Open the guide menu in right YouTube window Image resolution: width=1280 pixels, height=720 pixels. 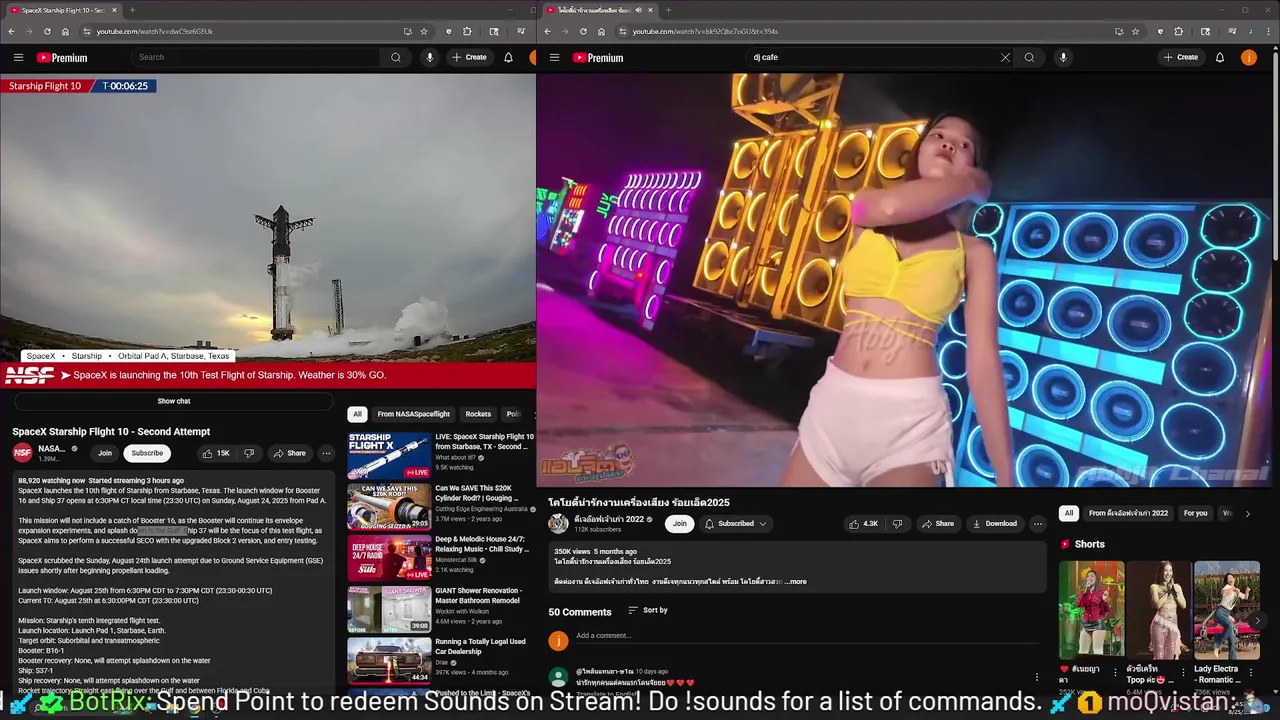point(554,57)
